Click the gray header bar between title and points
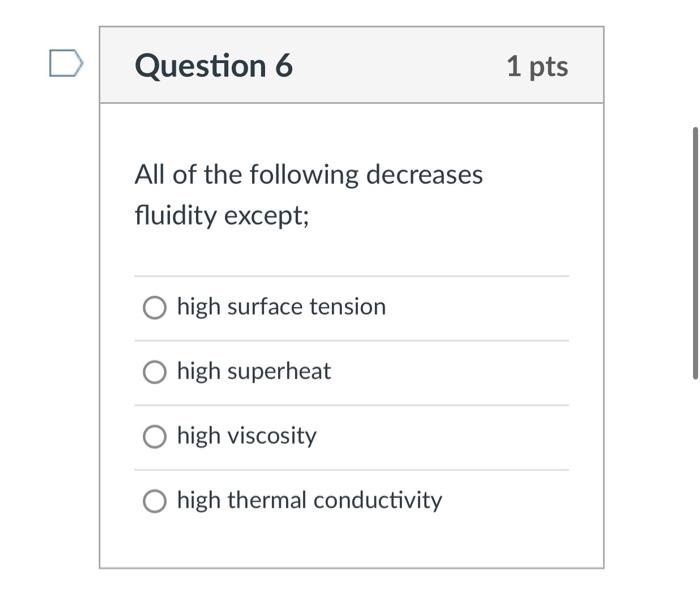Screen dimensions: 700x595 point(400,66)
